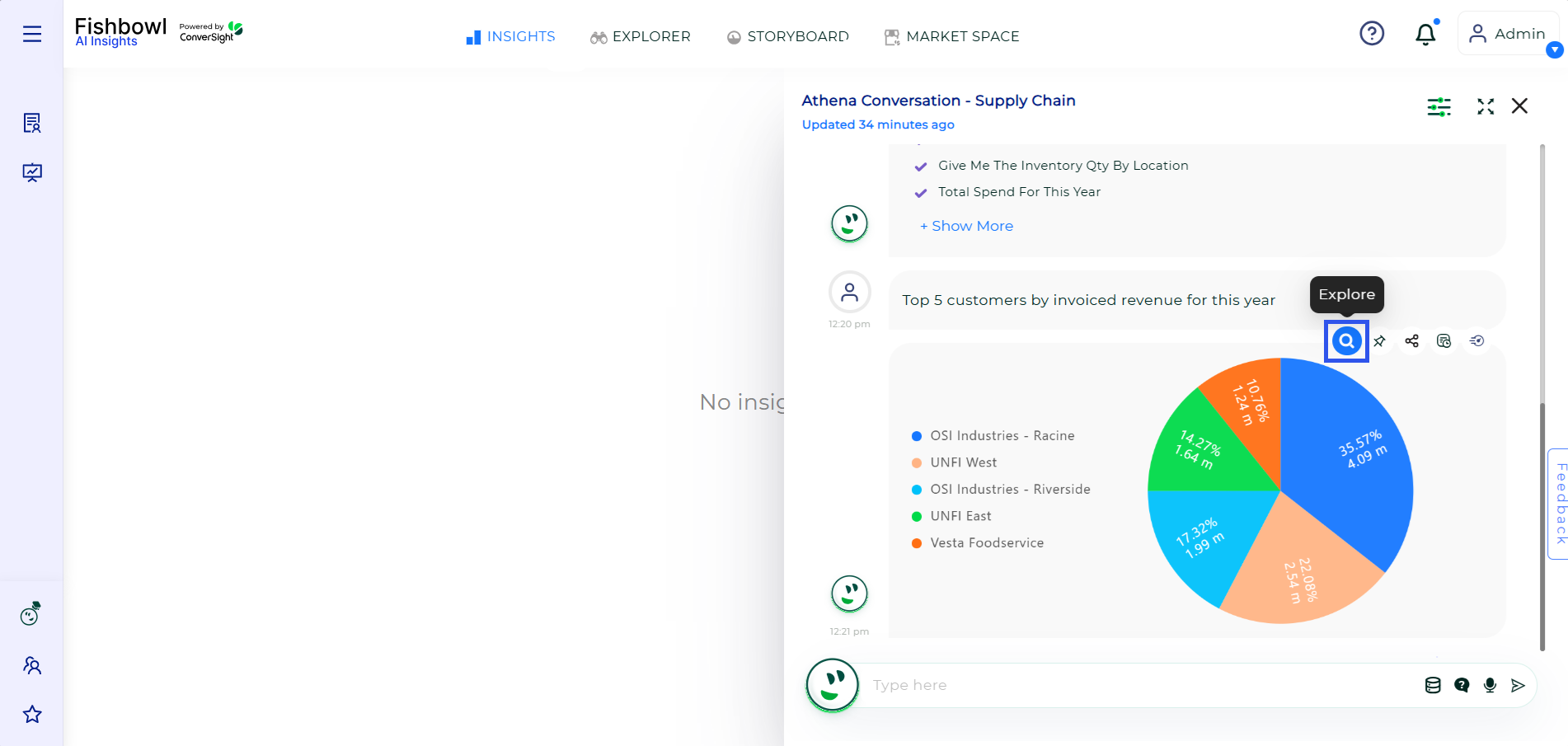Switch to the Explorer tab
Image resolution: width=1568 pixels, height=746 pixels.
(x=641, y=36)
